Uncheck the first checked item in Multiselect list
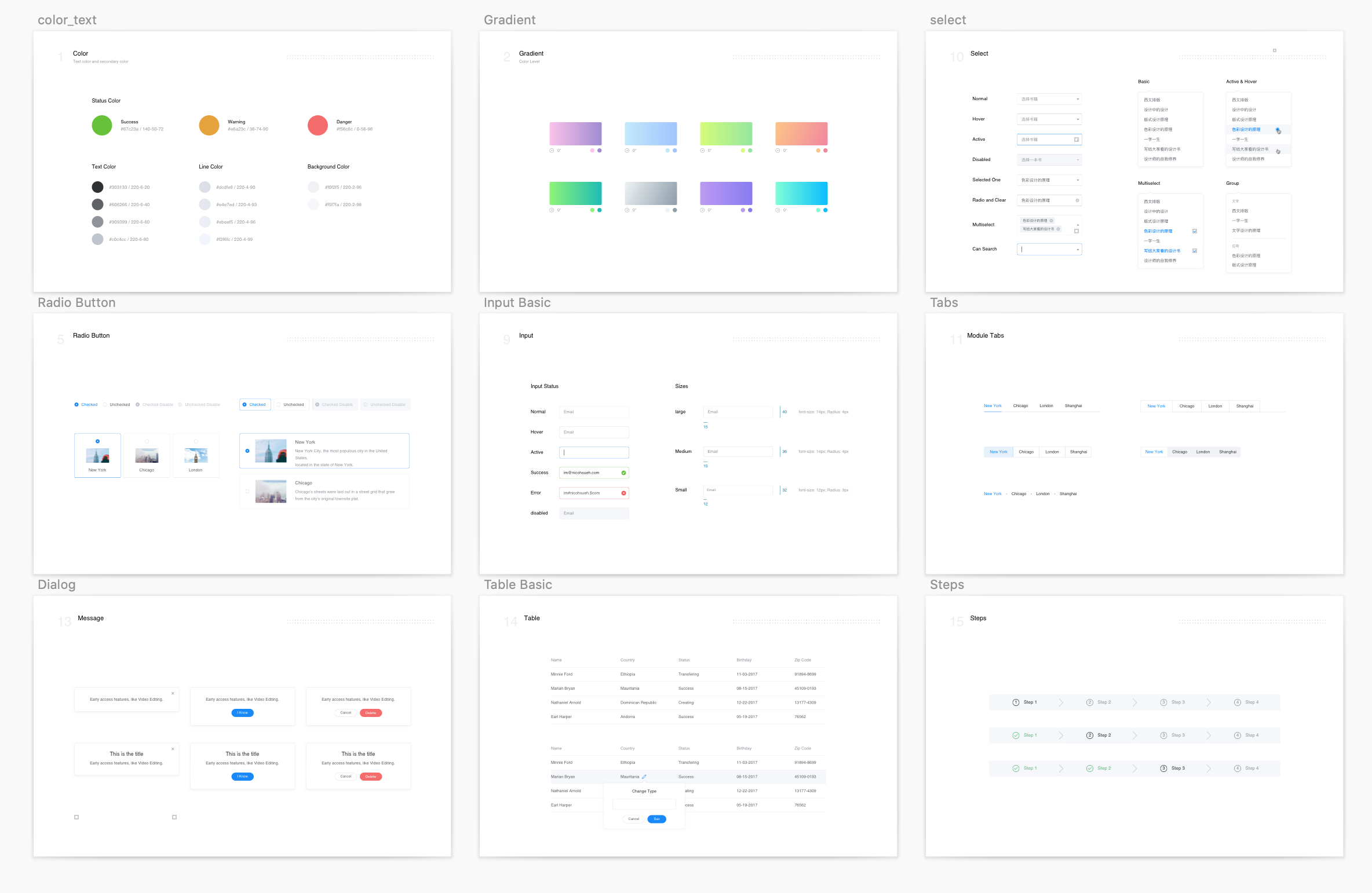Screen dimensions: 1372x893 1194,231
